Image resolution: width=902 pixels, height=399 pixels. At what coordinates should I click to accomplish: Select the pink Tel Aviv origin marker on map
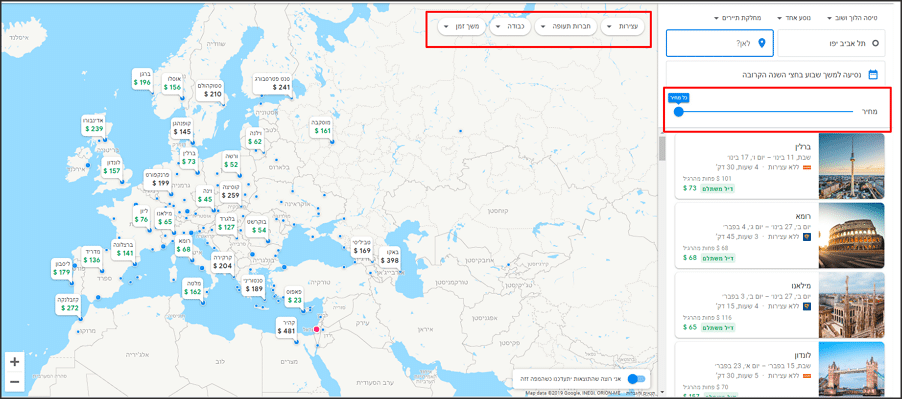[316, 329]
